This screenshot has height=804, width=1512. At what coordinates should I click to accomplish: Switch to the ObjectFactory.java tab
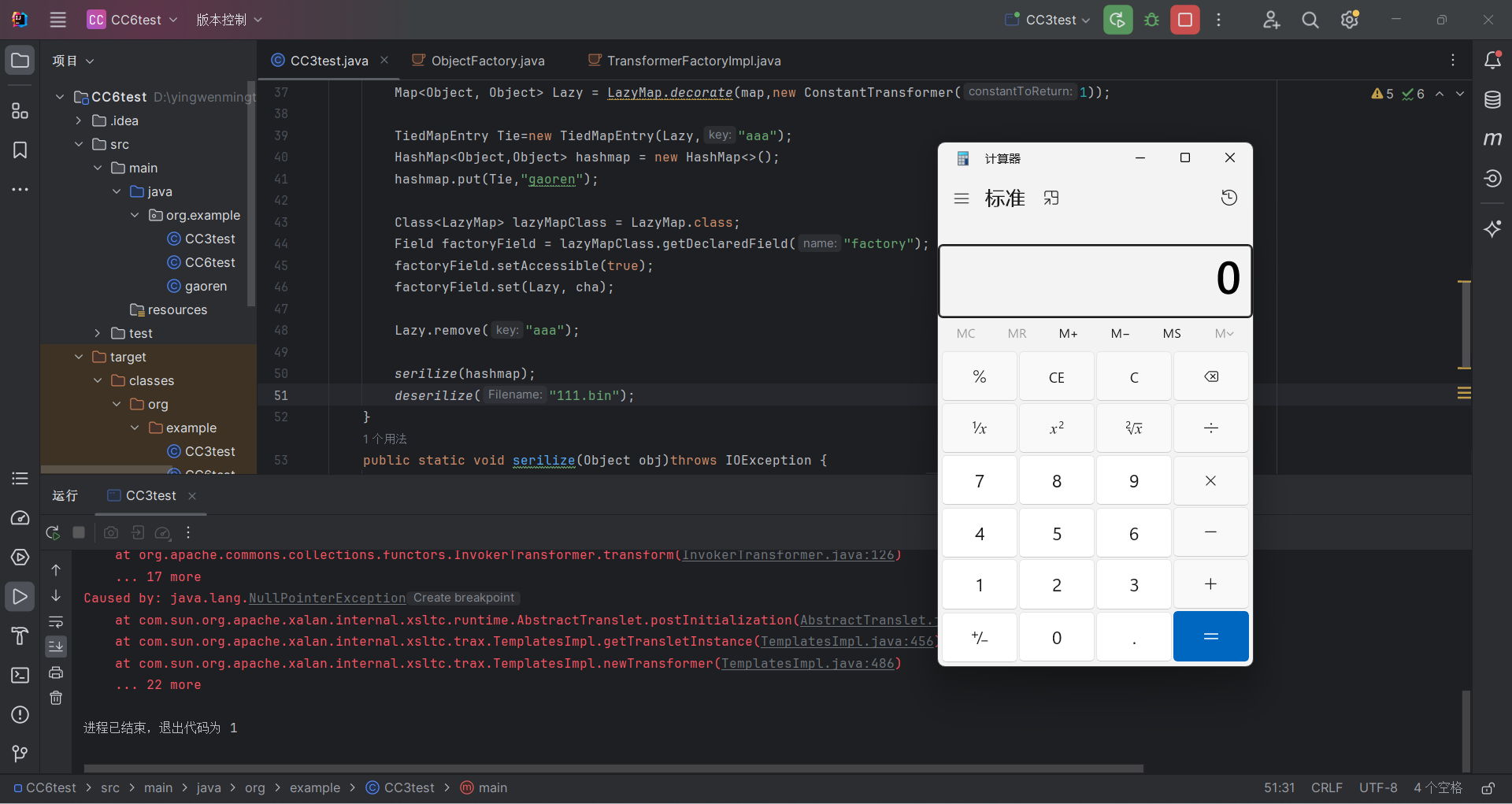tap(478, 61)
